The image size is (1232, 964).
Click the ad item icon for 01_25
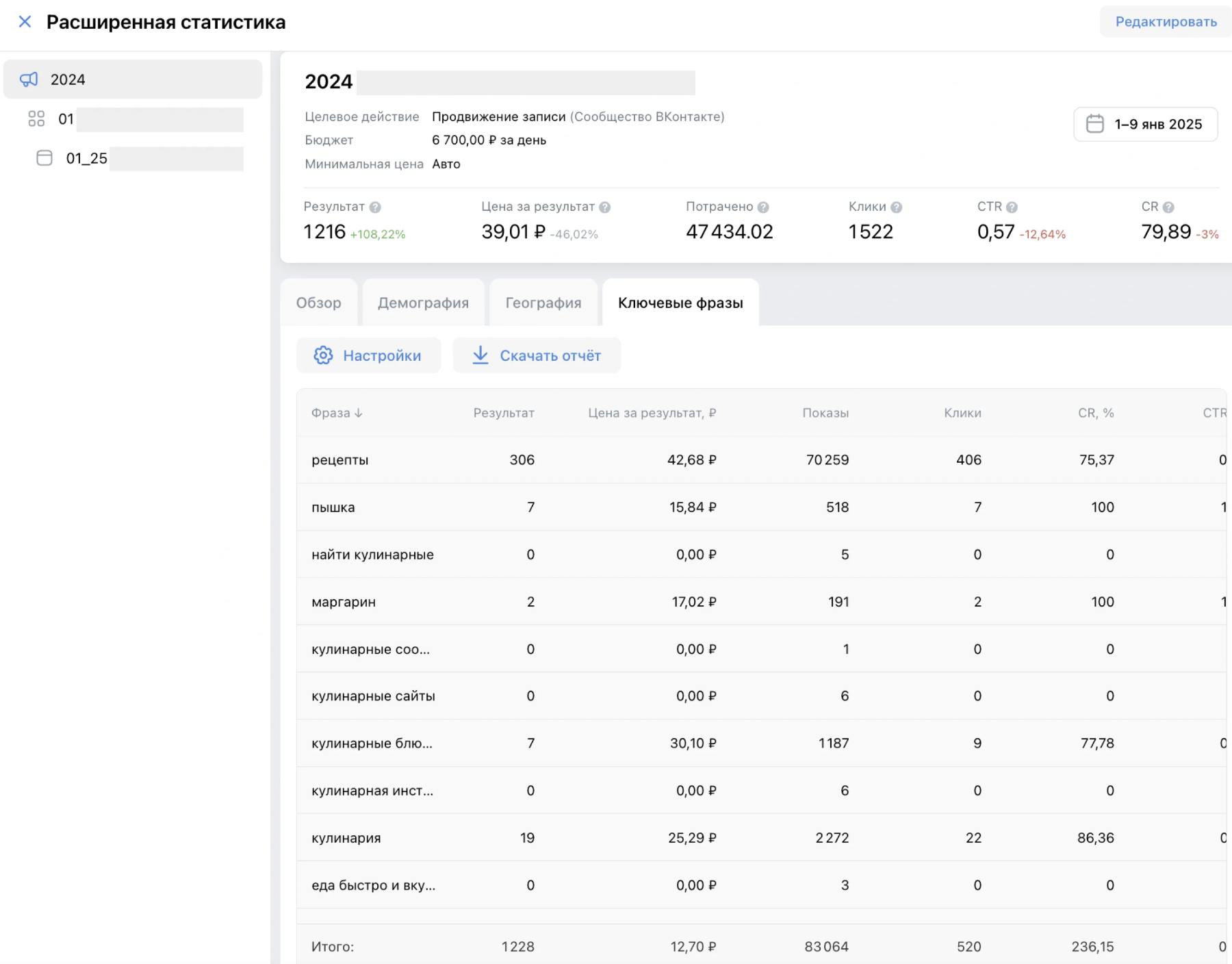[44, 158]
